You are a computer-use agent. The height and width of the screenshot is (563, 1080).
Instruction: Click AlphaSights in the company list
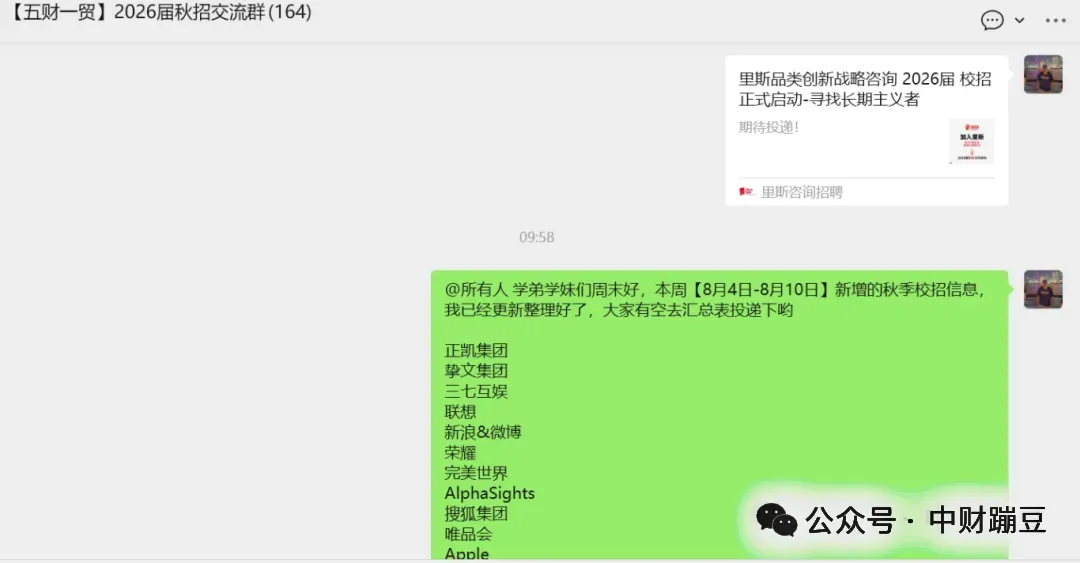(x=490, y=493)
